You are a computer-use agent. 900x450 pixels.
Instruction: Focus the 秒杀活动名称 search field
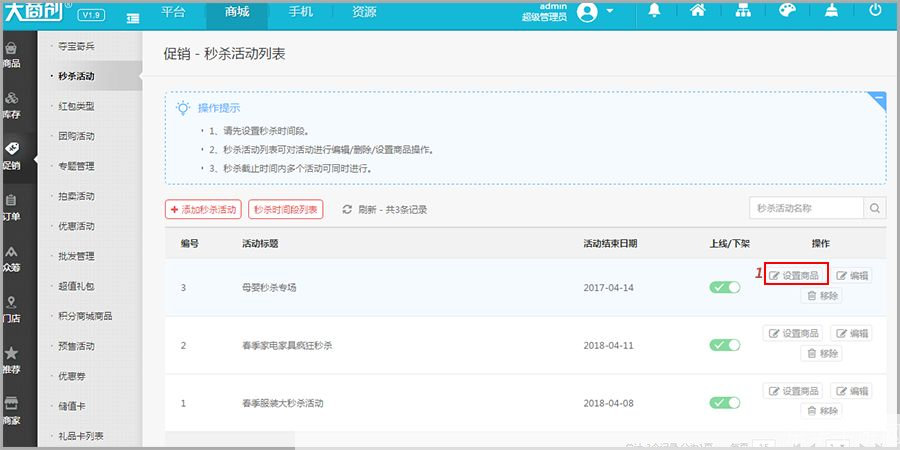[x=806, y=208]
